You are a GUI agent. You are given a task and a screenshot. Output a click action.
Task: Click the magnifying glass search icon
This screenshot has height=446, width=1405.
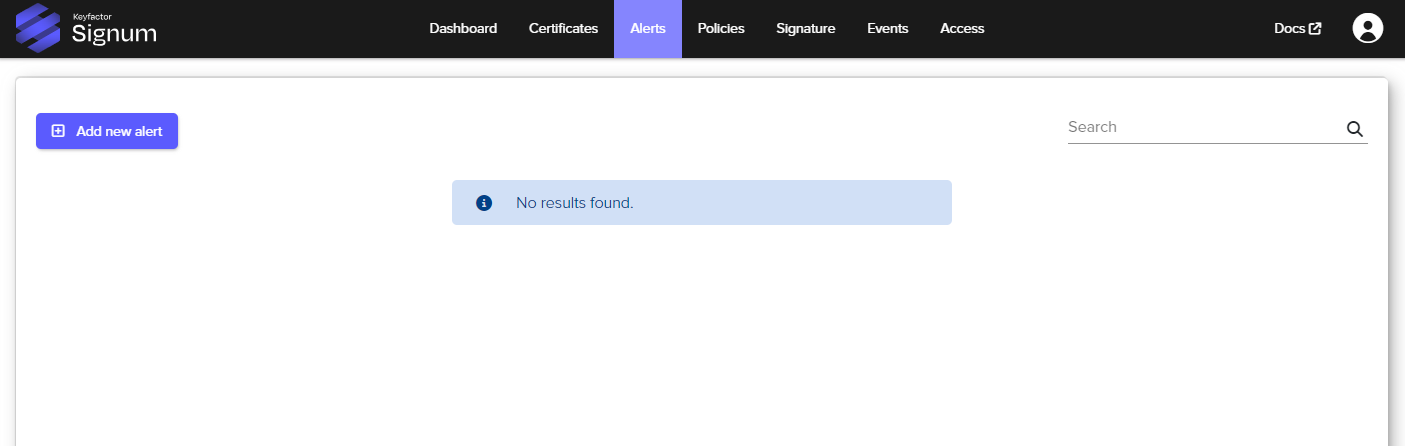(x=1354, y=129)
